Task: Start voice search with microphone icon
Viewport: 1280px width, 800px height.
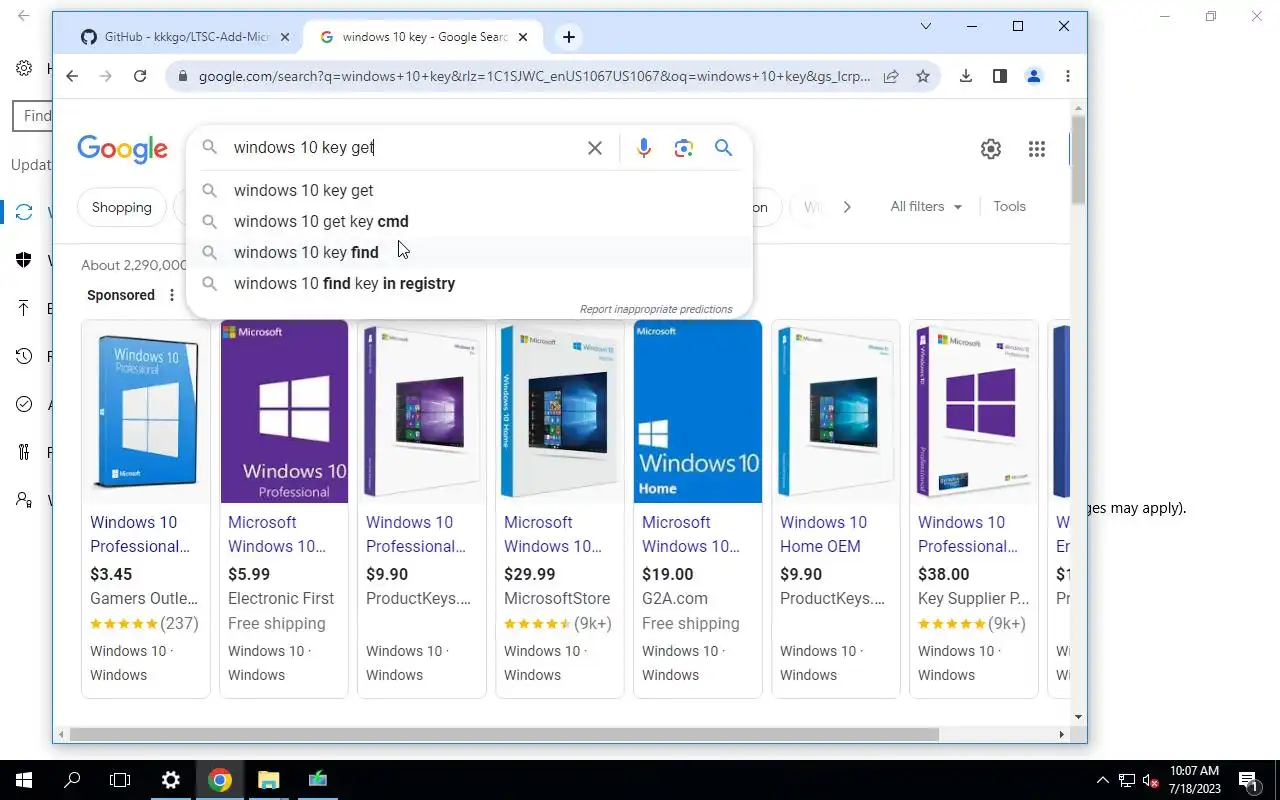Action: point(644,148)
